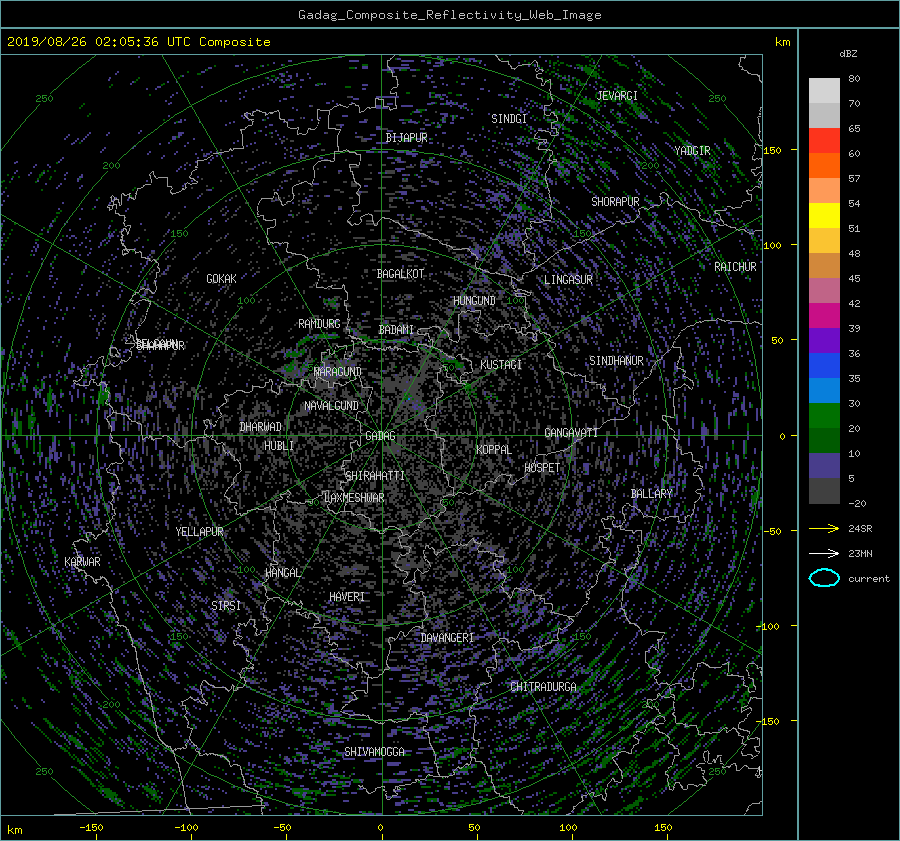Click the SIRSI city label
The width and height of the screenshot is (900, 841).
226,606
